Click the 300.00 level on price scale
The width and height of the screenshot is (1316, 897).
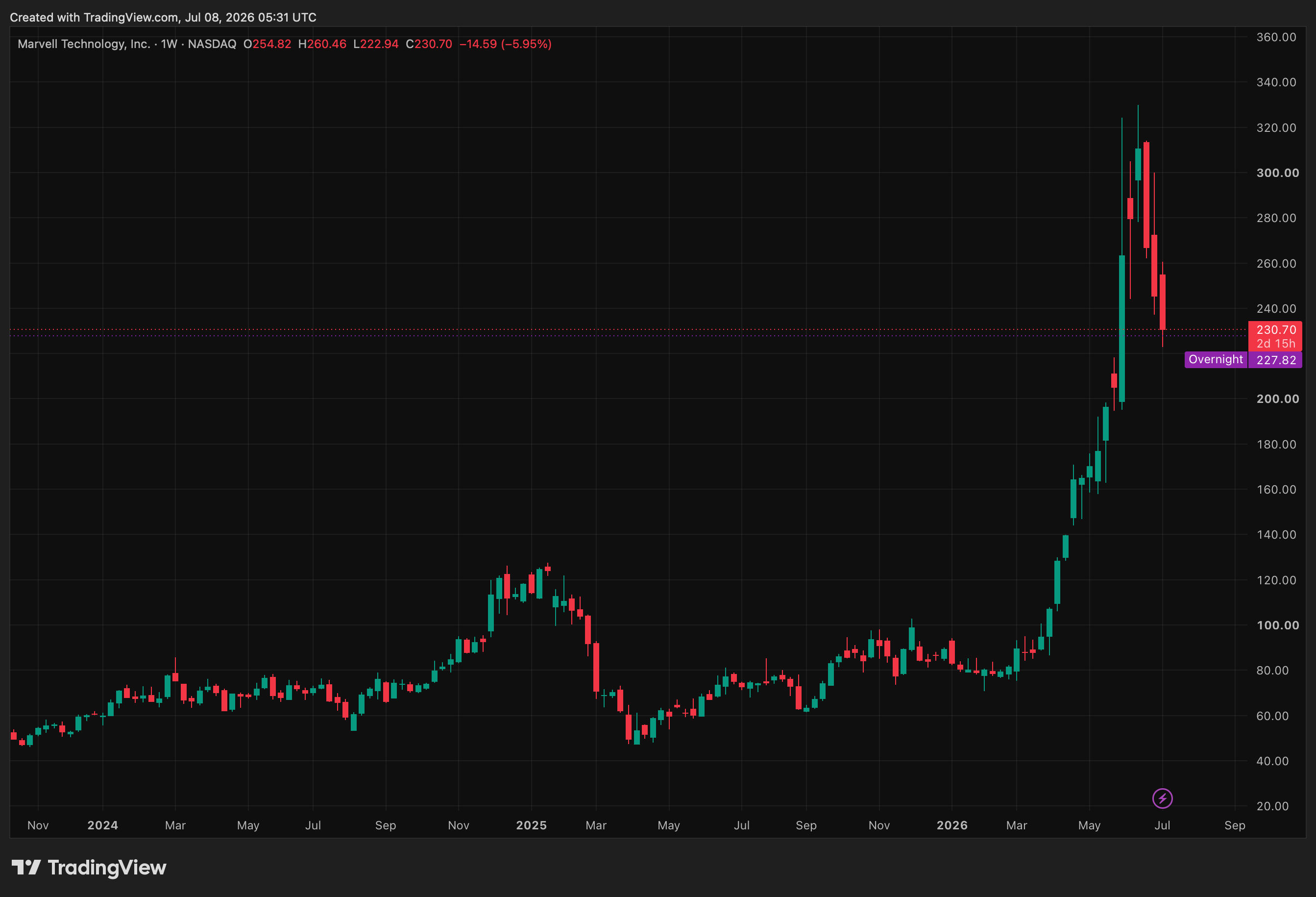pos(1277,173)
